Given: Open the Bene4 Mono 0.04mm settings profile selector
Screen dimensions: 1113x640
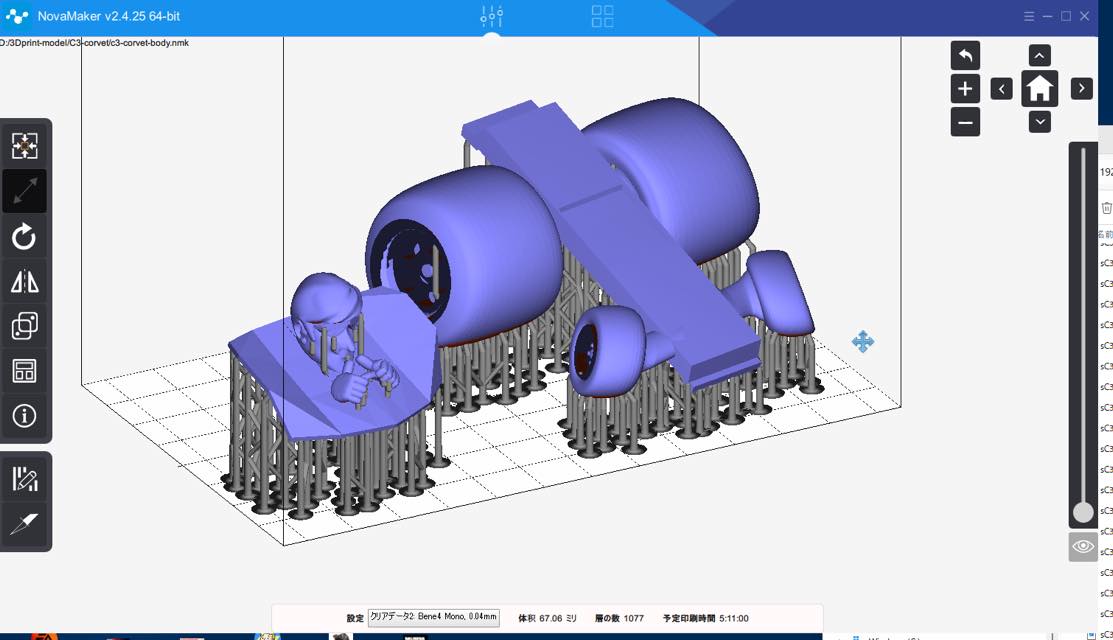Looking at the screenshot, I should tap(433, 618).
